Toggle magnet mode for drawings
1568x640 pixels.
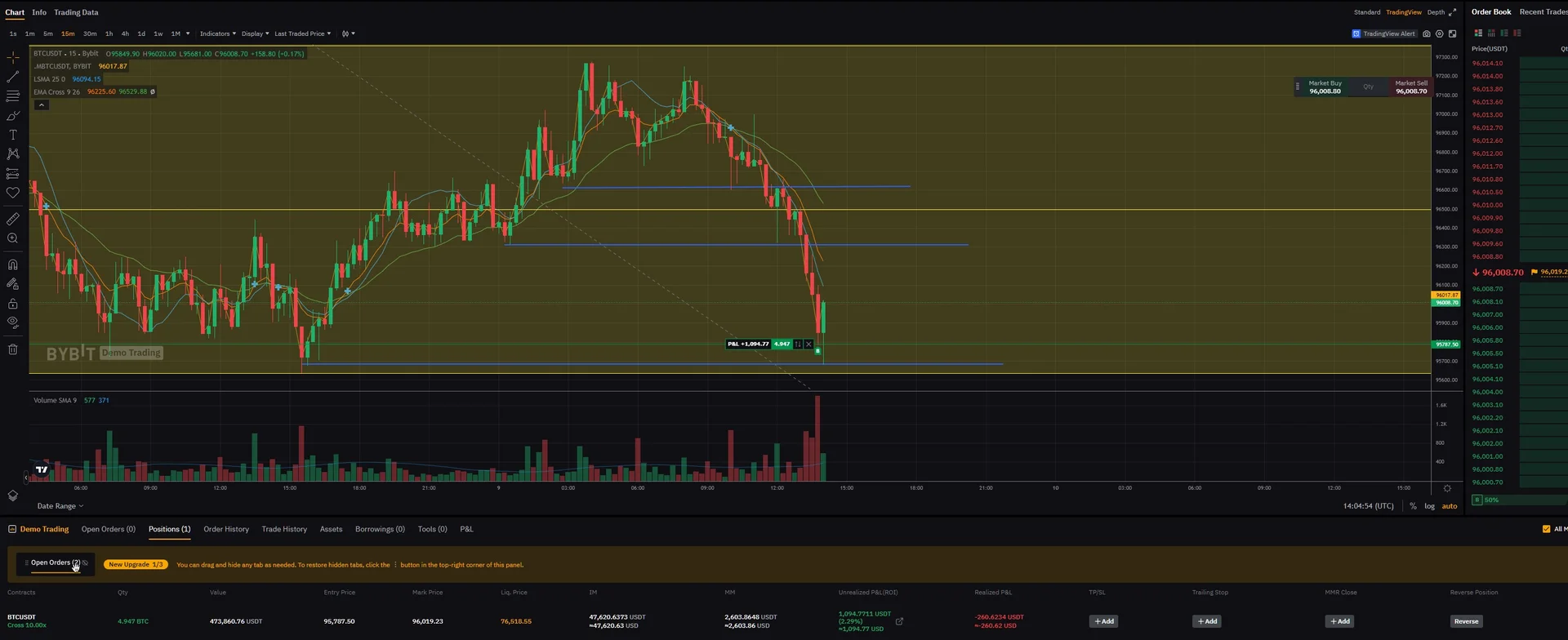tap(12, 264)
